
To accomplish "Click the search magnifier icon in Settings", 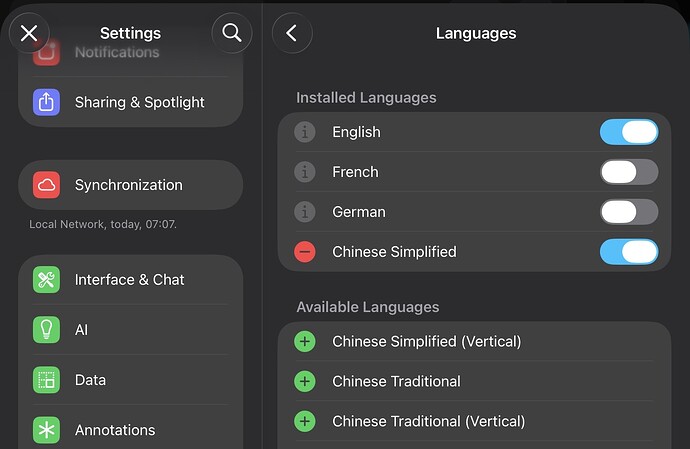I will click(232, 33).
